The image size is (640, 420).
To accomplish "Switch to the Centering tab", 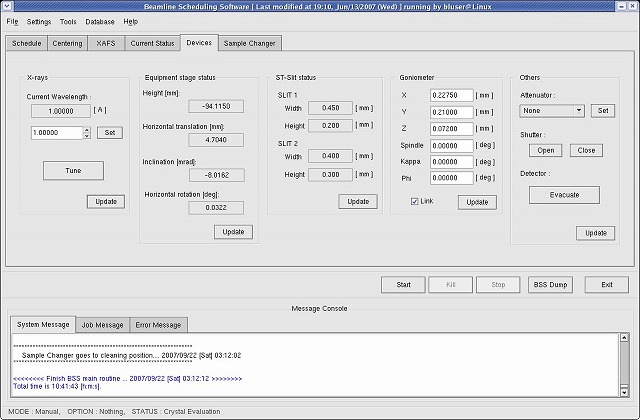I will pos(67,43).
